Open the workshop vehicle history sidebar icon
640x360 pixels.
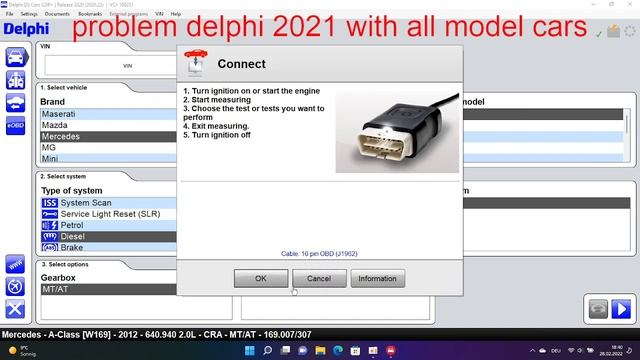16,80
